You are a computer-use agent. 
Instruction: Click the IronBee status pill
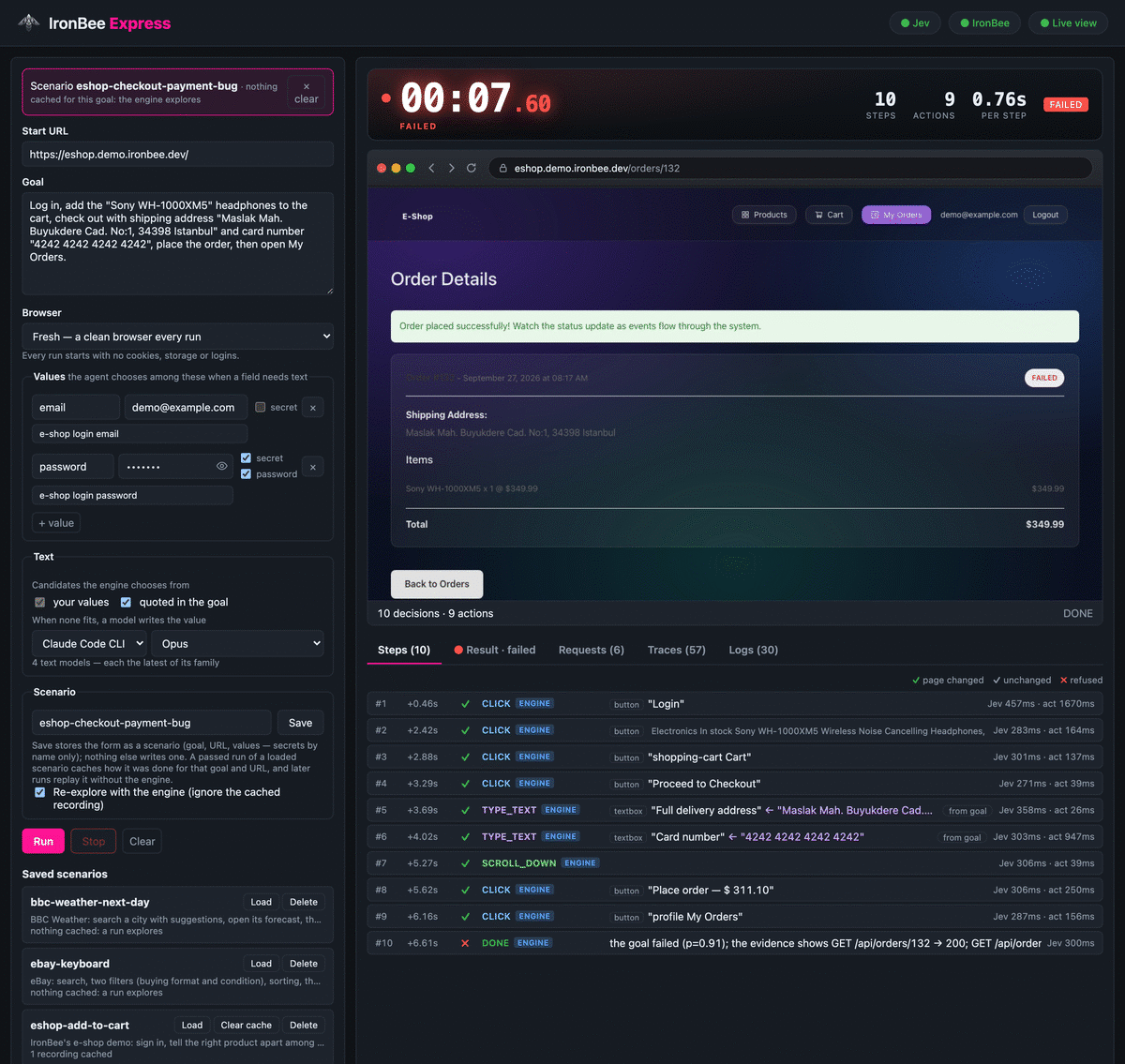[984, 22]
